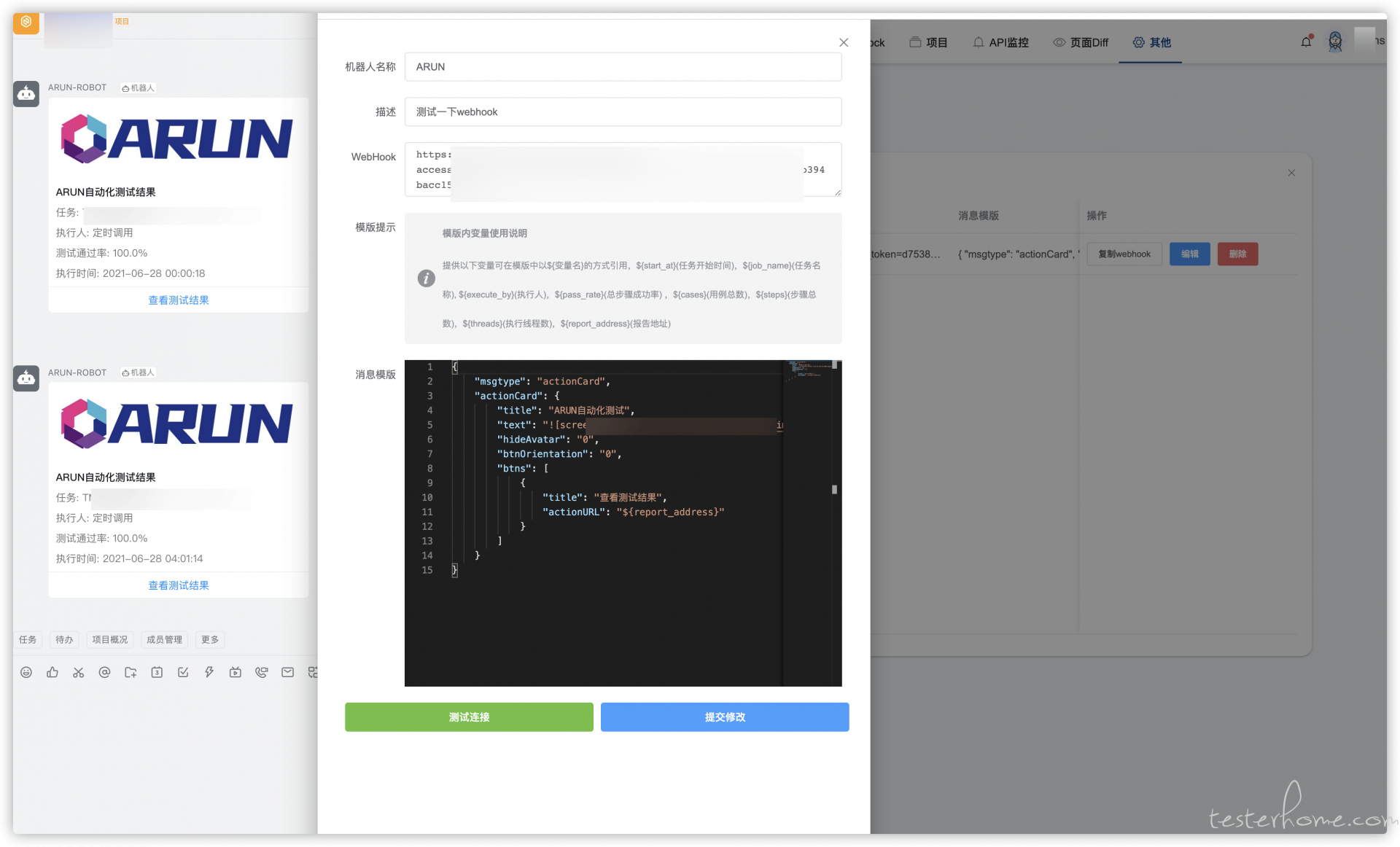
Task: Open the calendar schedule icon
Action: click(x=157, y=672)
